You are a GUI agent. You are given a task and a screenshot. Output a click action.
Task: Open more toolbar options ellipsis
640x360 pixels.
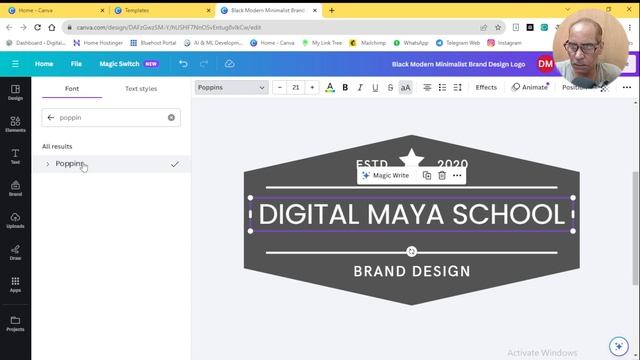tap(627, 87)
